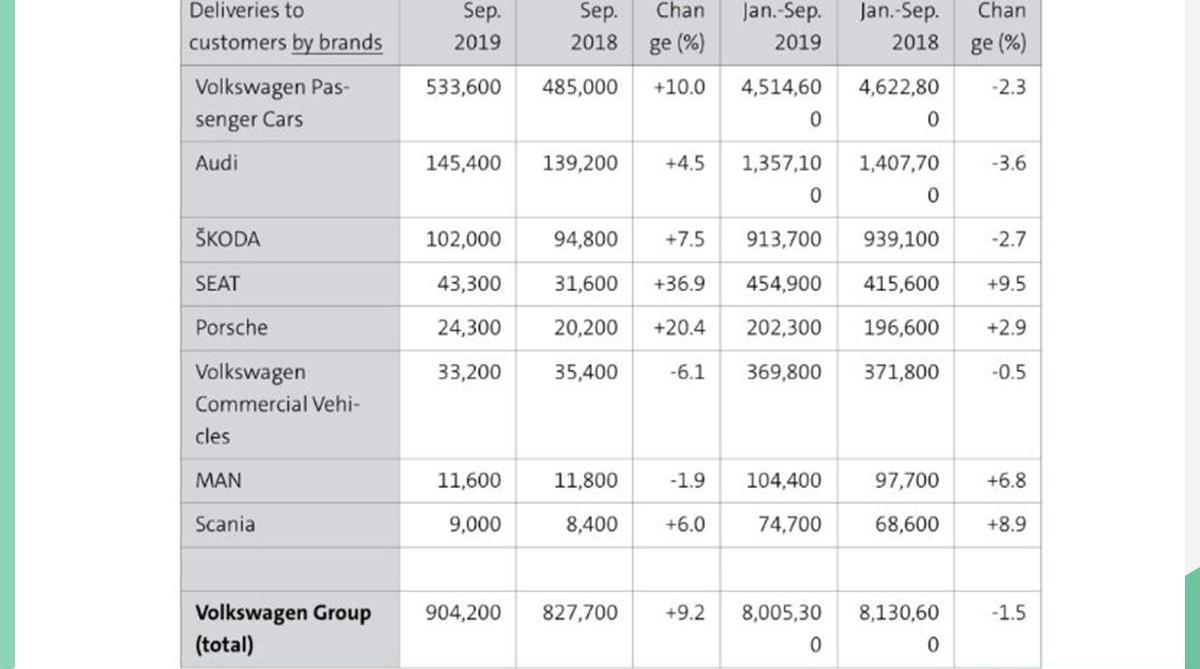Select the Volkswagen Group (total) cell
1200x669 pixels.
(x=283, y=628)
